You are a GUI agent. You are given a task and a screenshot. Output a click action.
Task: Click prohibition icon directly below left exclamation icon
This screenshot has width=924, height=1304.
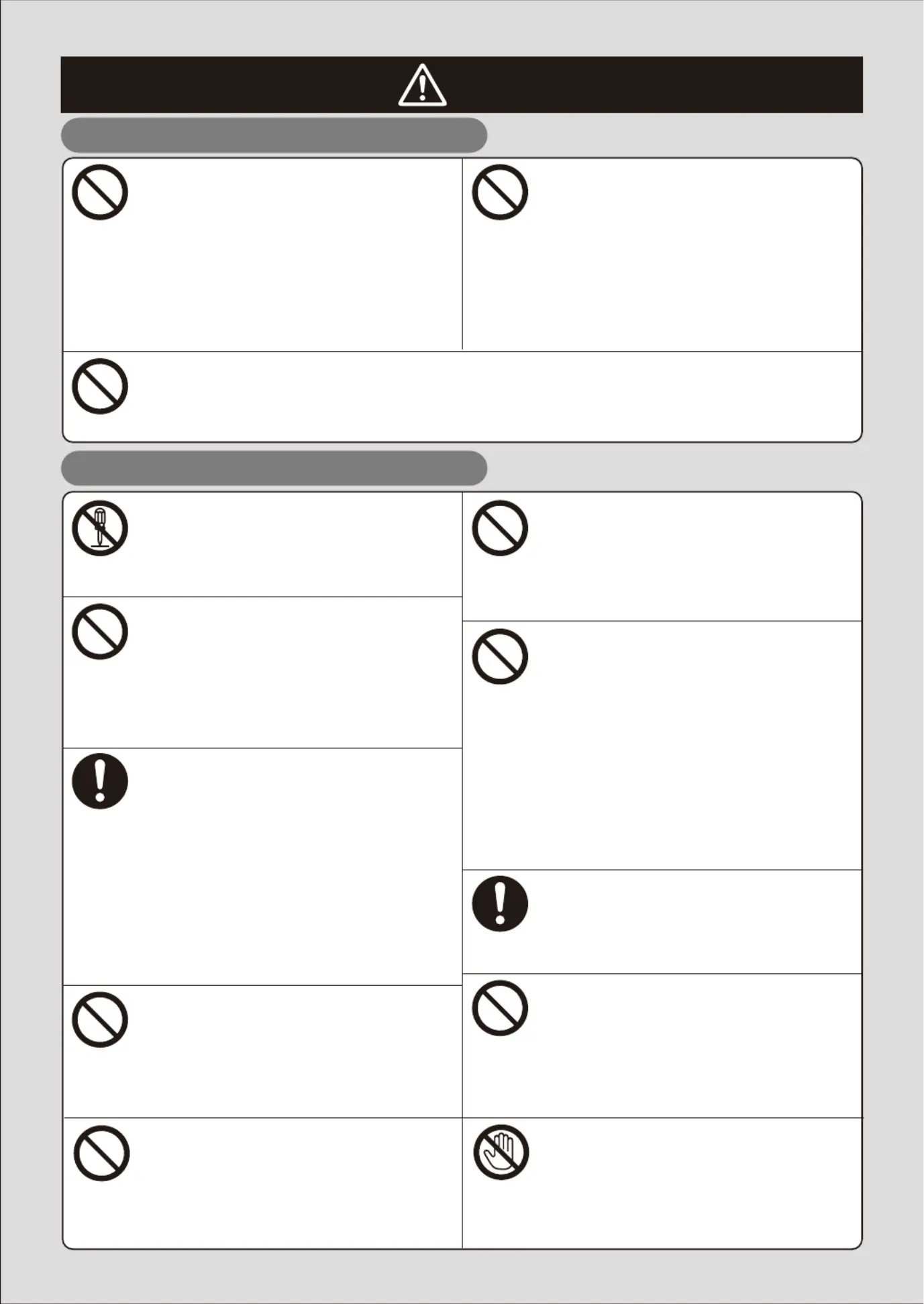click(x=100, y=1019)
